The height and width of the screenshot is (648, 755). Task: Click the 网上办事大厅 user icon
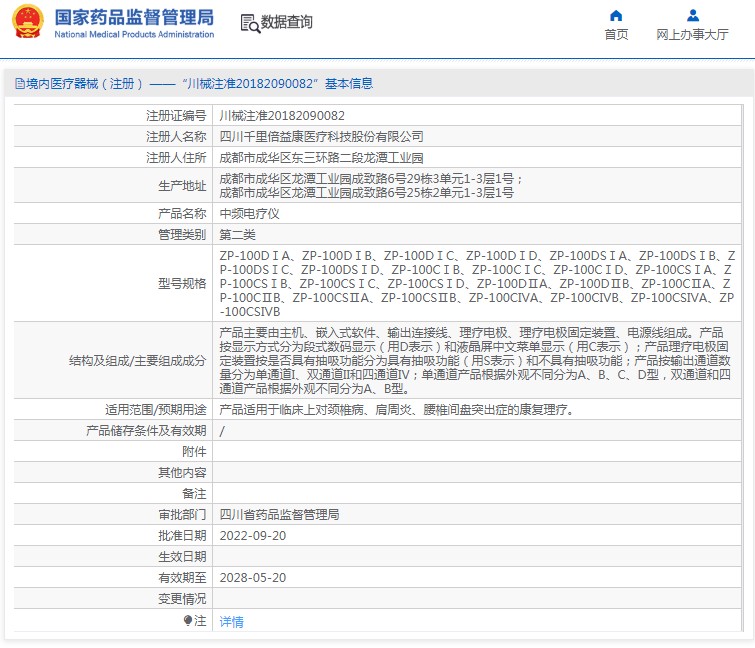[x=693, y=16]
